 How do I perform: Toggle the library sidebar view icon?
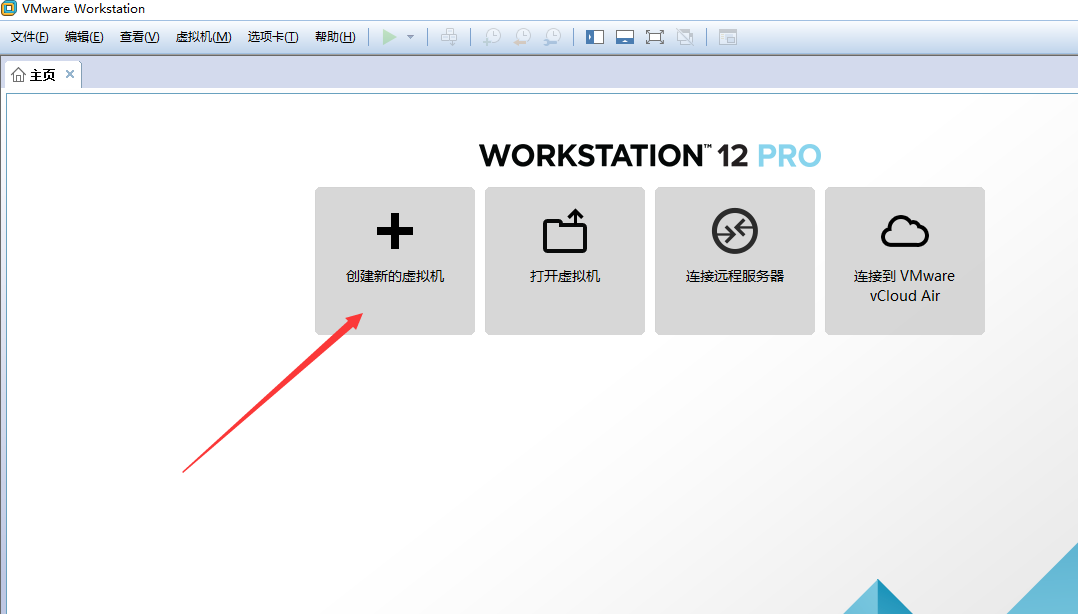click(595, 37)
